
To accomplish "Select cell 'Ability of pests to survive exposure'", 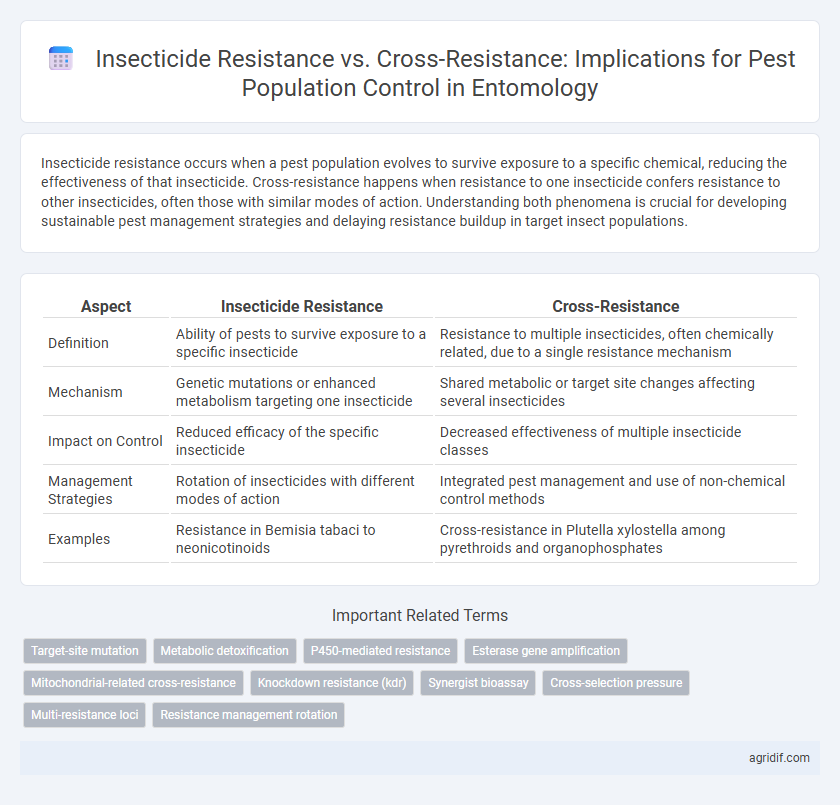I will (x=302, y=343).
